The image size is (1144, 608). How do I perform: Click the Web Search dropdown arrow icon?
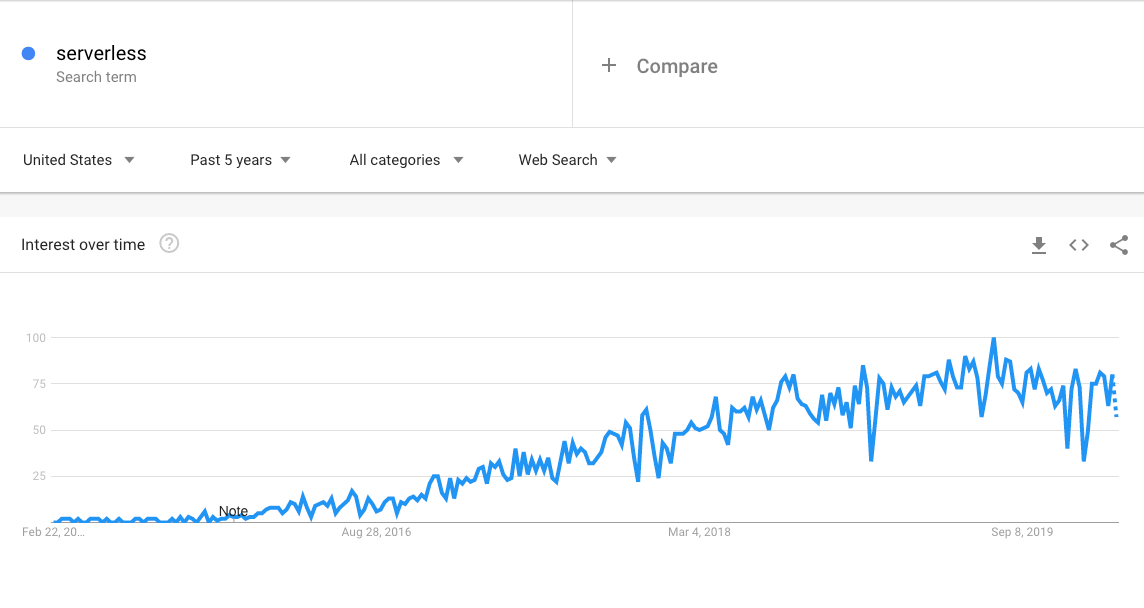(613, 159)
